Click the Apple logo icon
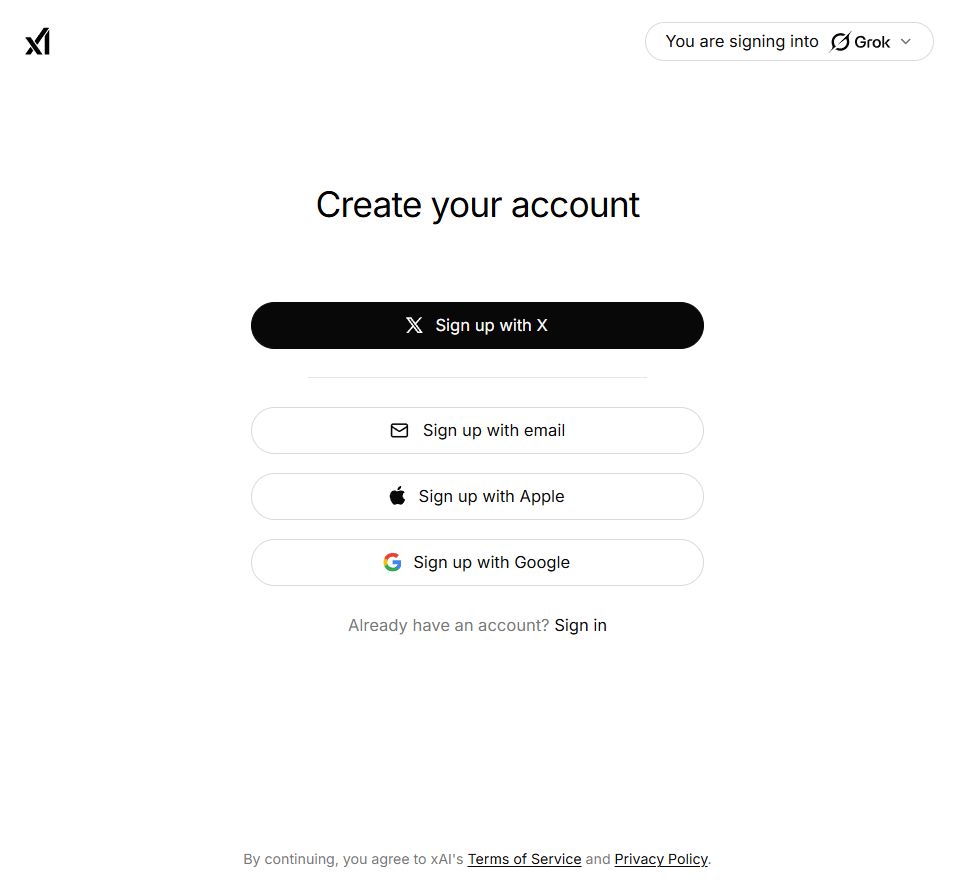The width and height of the screenshot is (957, 884). 397,495
